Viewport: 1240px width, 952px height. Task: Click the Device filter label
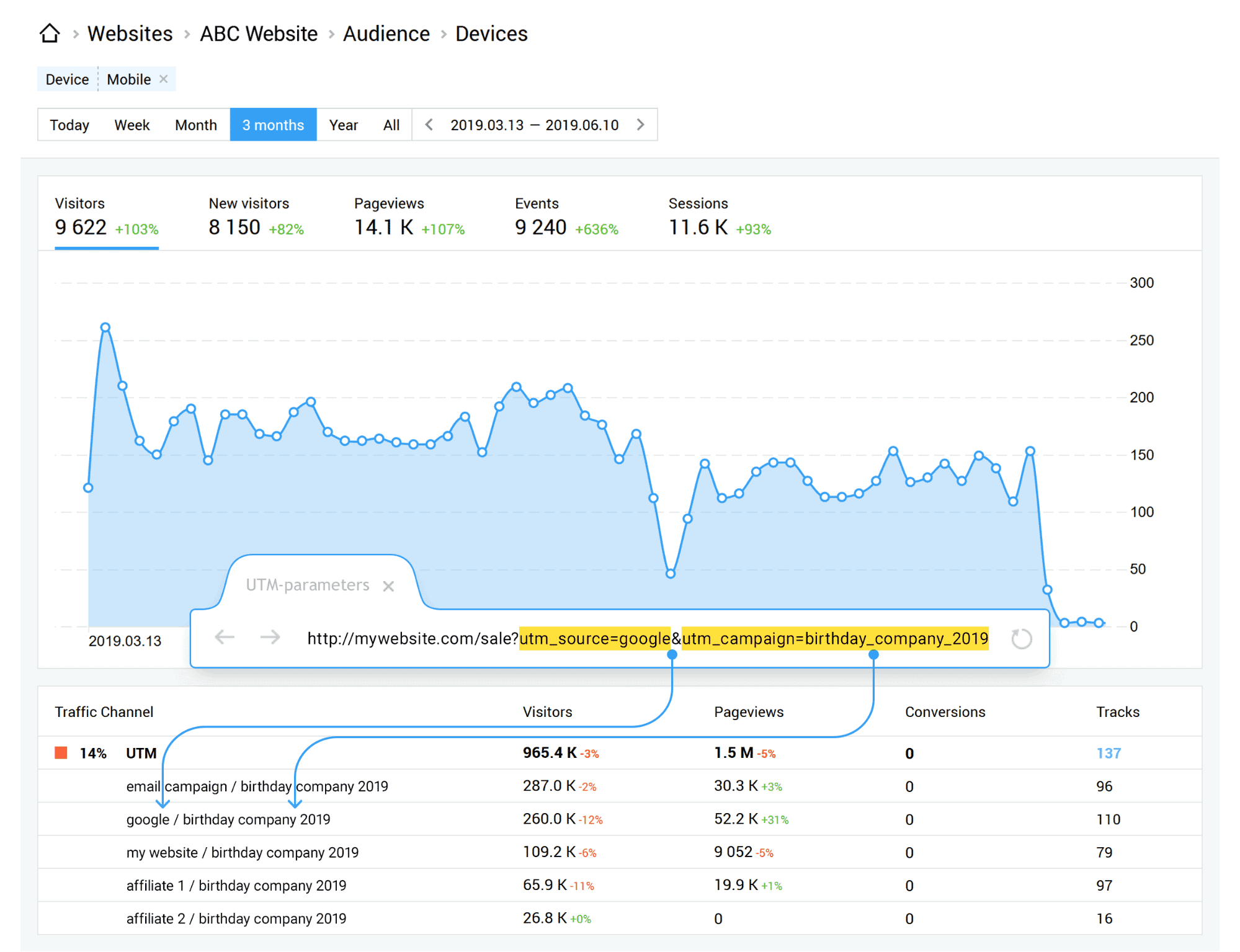[x=67, y=79]
